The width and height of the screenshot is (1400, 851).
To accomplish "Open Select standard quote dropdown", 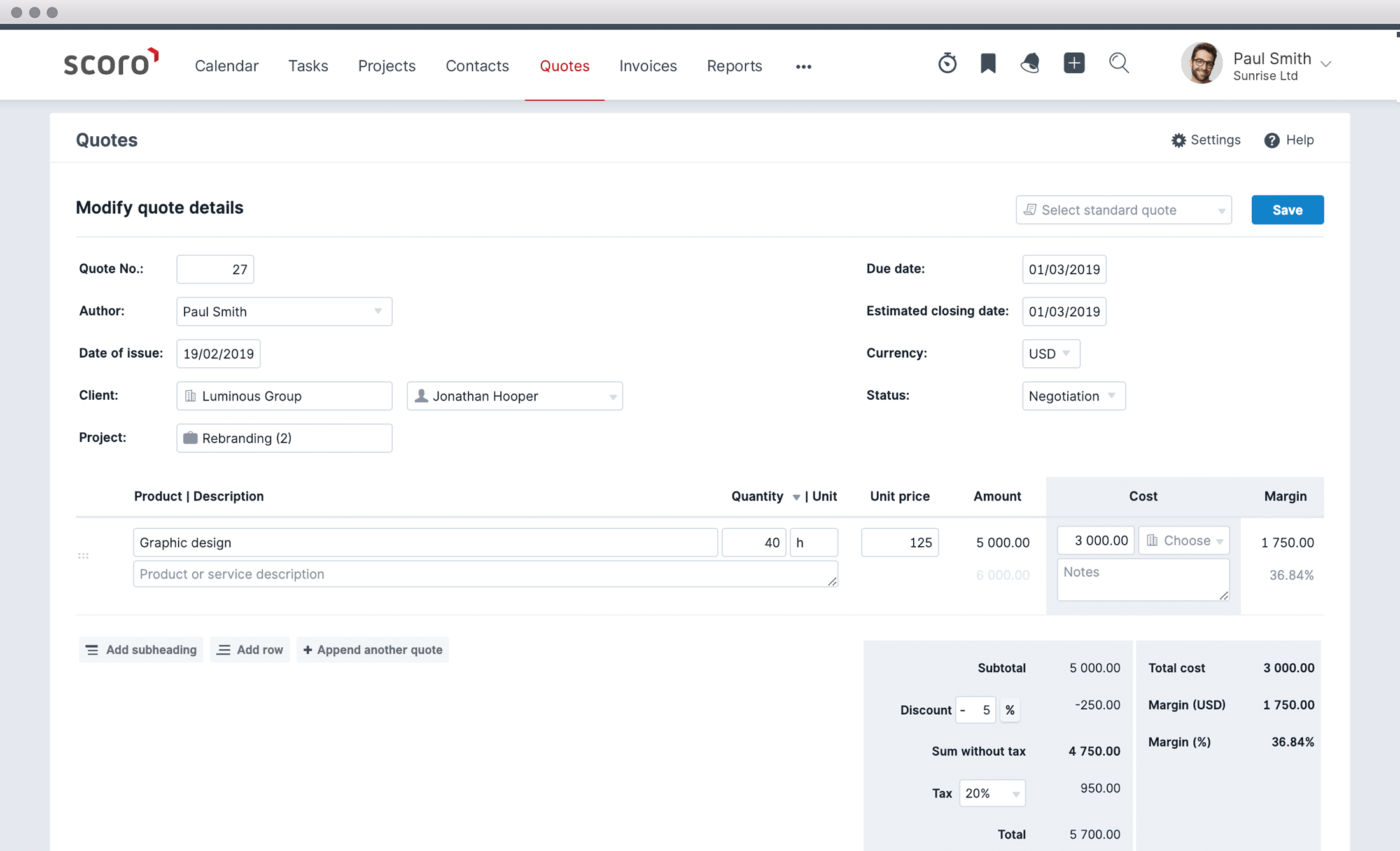I will pos(1124,210).
